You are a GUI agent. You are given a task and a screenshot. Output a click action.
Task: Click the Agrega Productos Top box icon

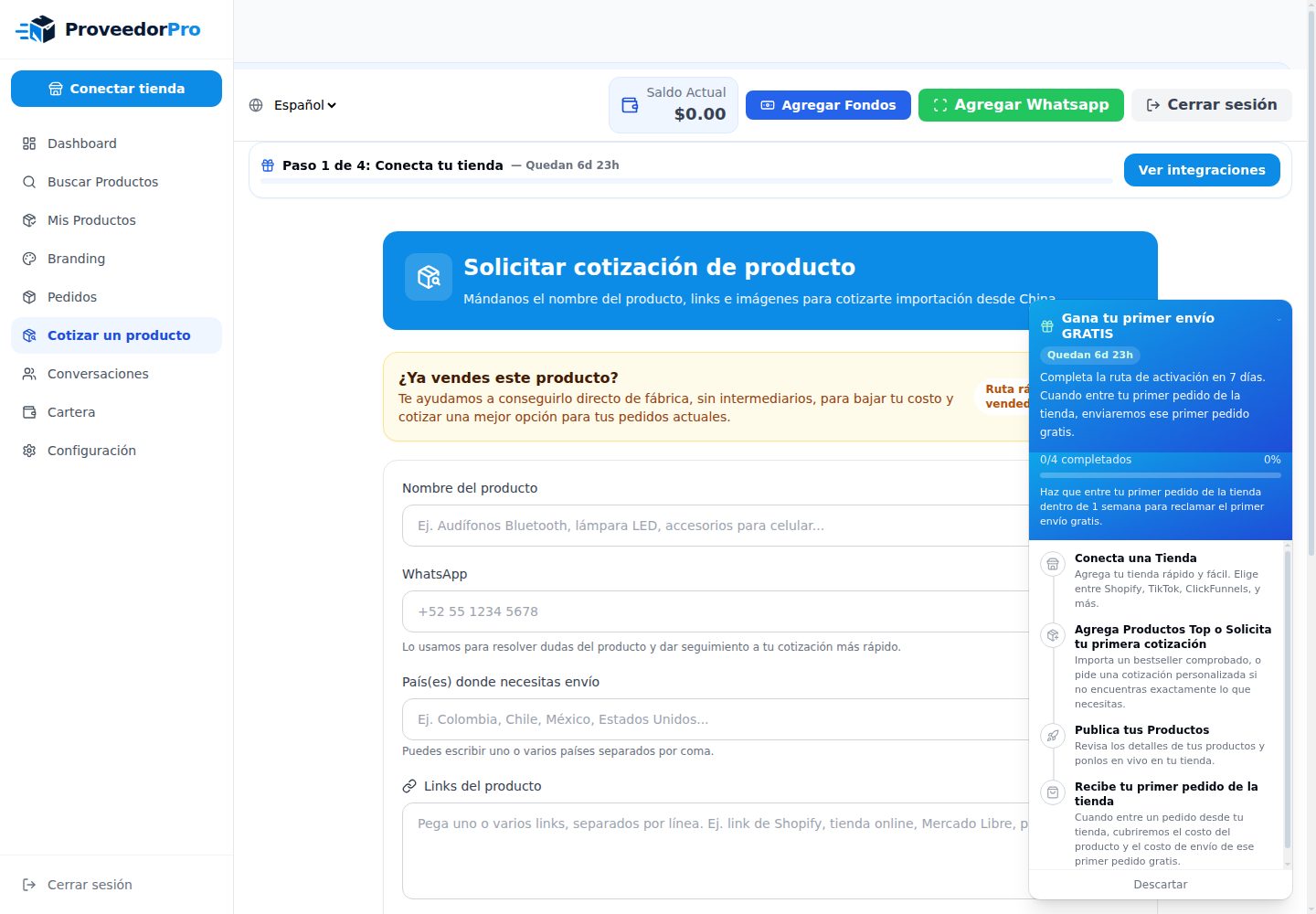pyautogui.click(x=1053, y=635)
